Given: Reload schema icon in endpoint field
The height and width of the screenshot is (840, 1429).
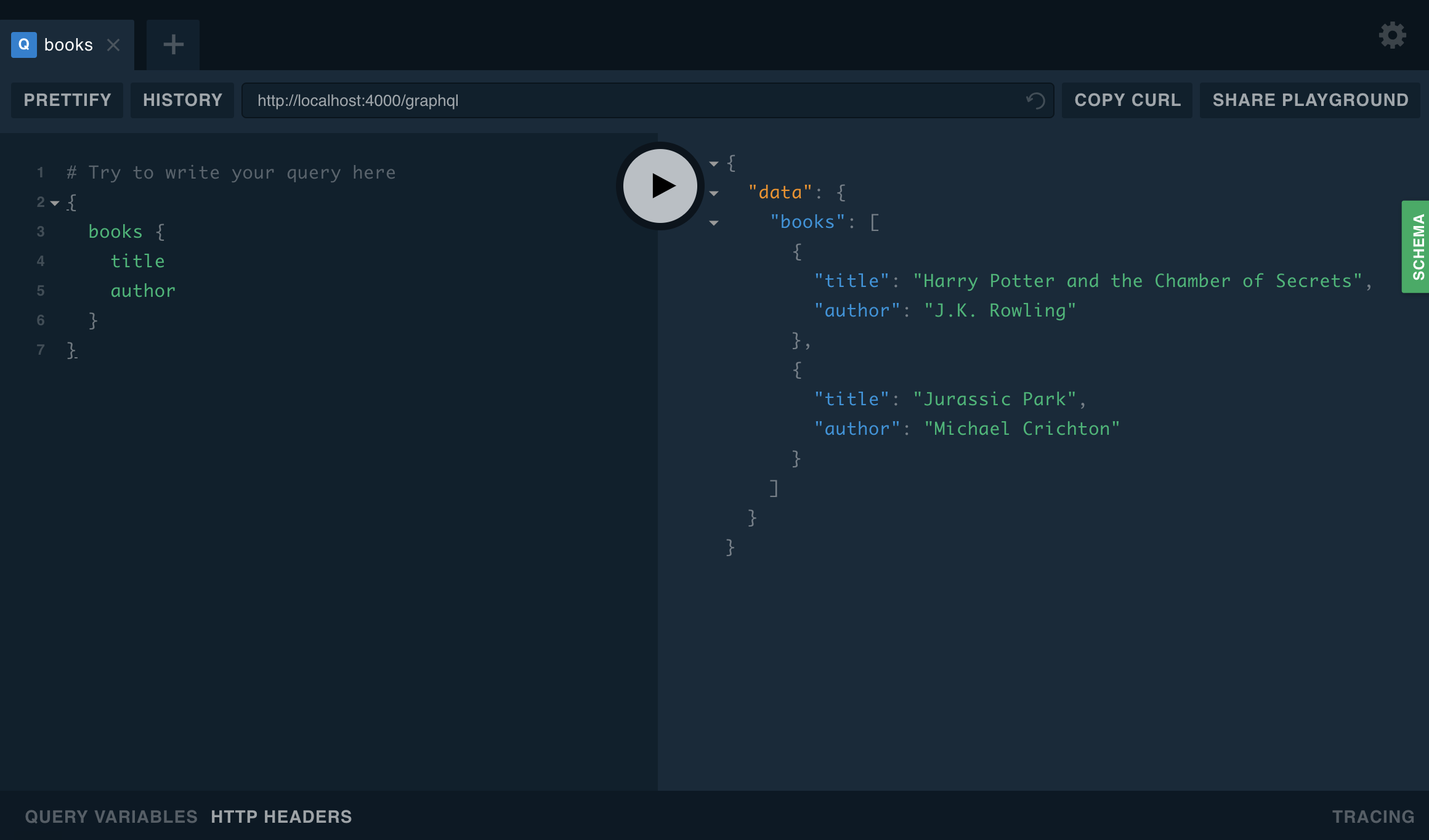Looking at the screenshot, I should 1035,100.
